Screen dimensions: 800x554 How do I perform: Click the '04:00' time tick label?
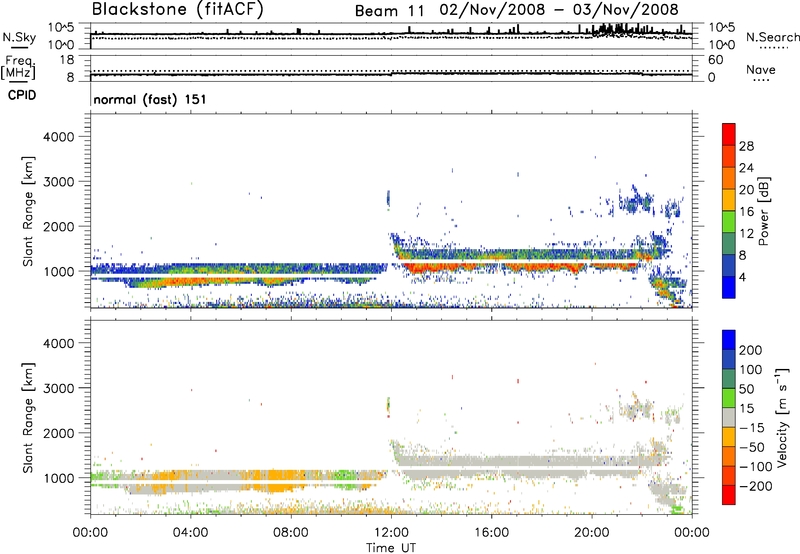pyautogui.click(x=191, y=533)
